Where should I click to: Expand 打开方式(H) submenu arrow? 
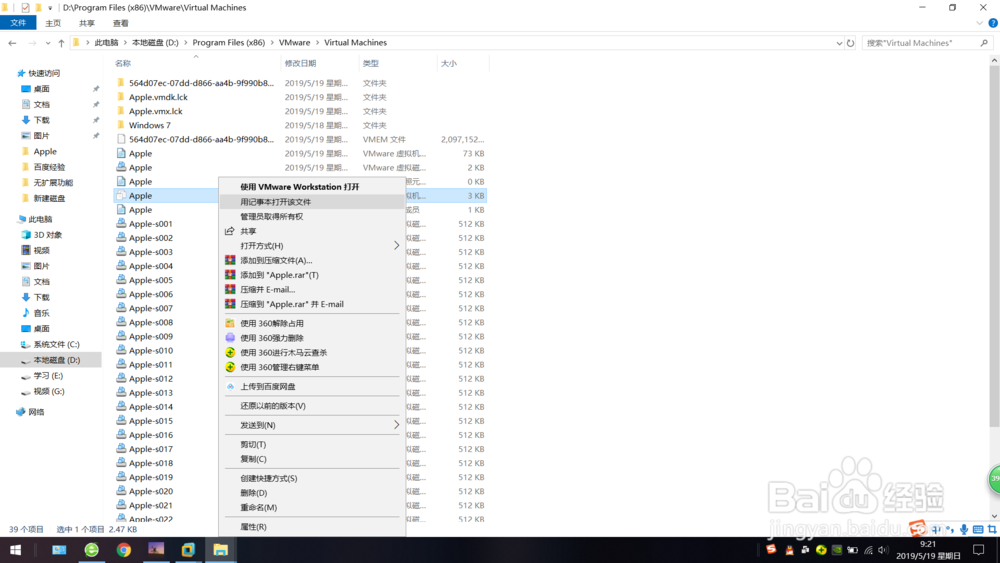click(396, 245)
